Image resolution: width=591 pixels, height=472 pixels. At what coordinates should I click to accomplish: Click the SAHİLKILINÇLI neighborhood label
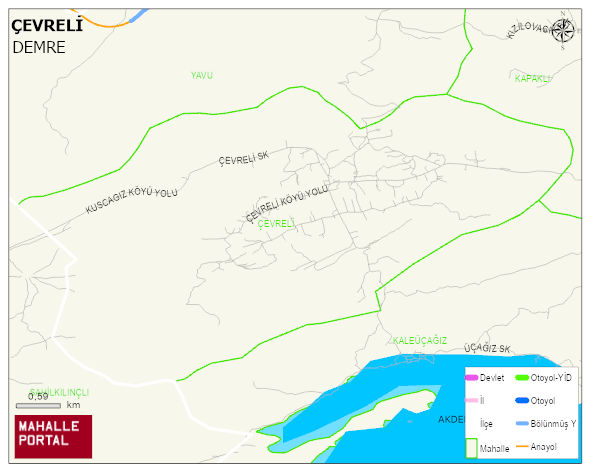click(x=60, y=392)
